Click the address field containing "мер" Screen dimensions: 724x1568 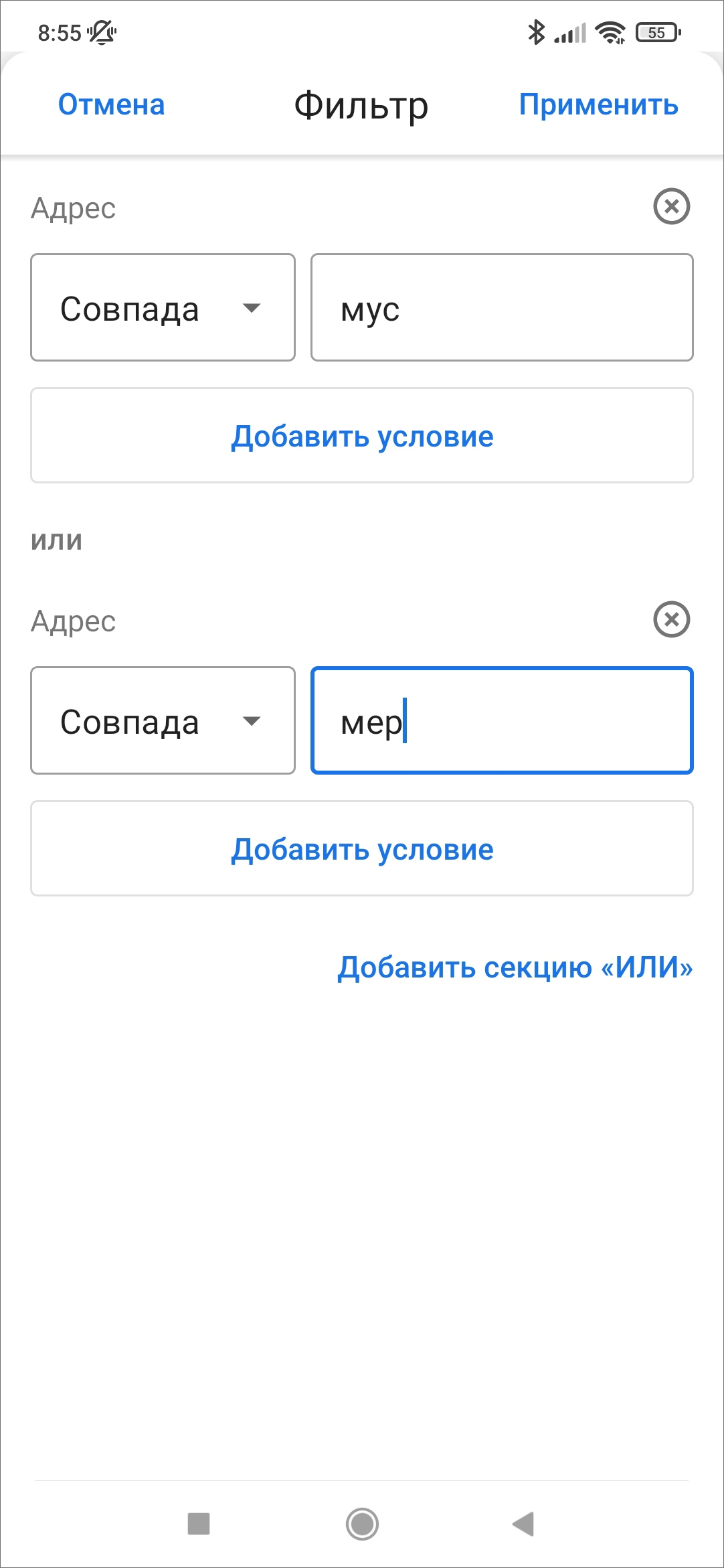pyautogui.click(x=502, y=721)
